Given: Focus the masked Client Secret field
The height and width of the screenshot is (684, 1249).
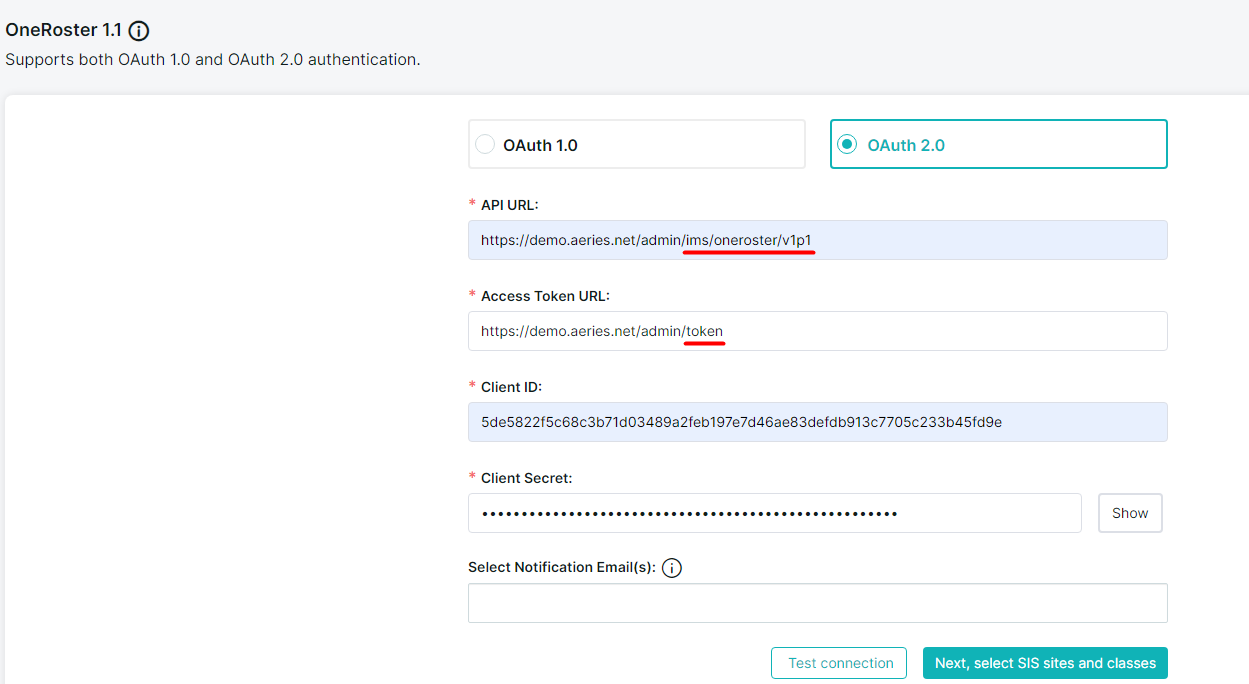Looking at the screenshot, I should pyautogui.click(x=774, y=513).
